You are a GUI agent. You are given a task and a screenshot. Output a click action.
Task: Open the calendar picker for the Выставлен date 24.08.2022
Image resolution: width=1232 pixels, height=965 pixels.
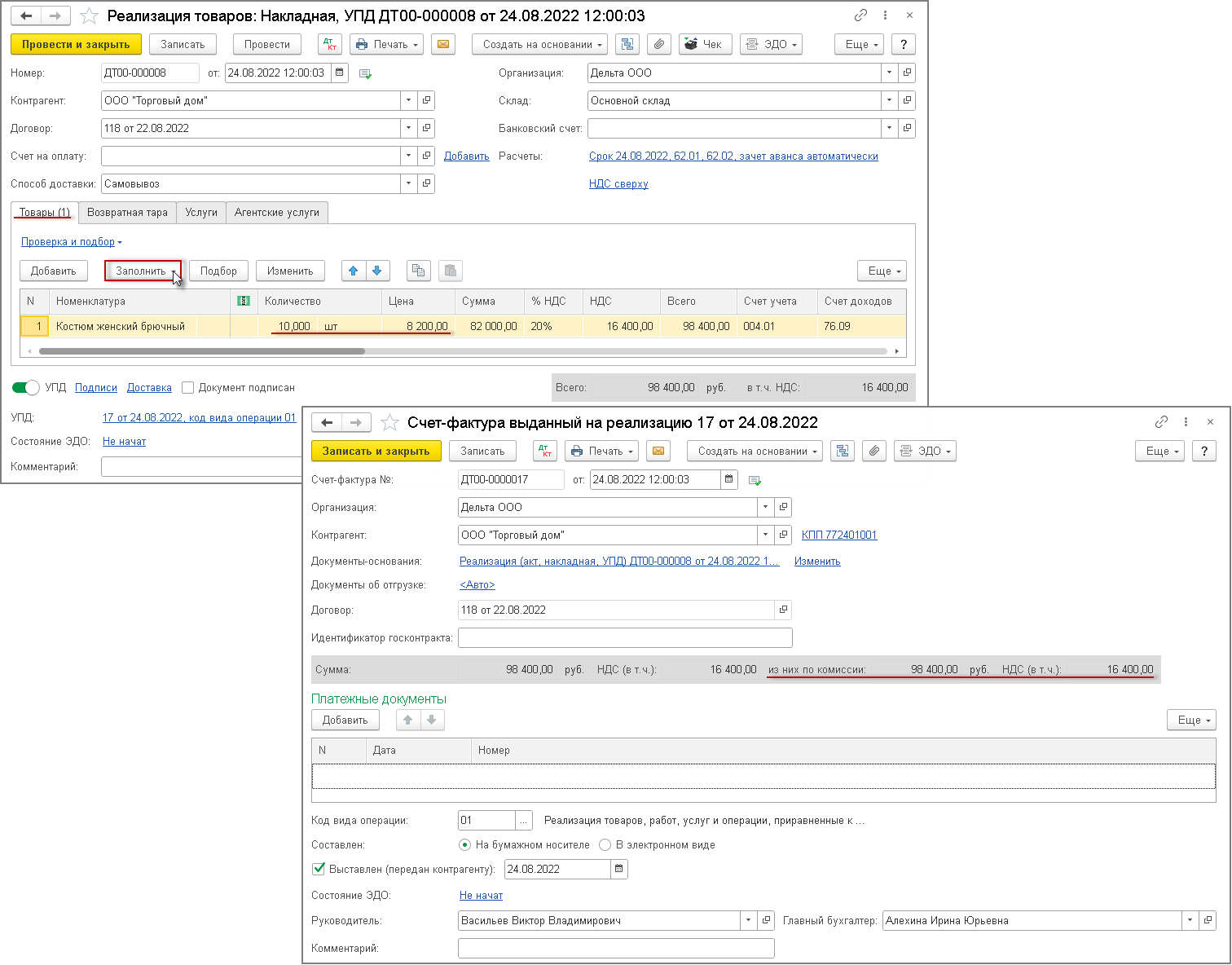click(x=619, y=869)
